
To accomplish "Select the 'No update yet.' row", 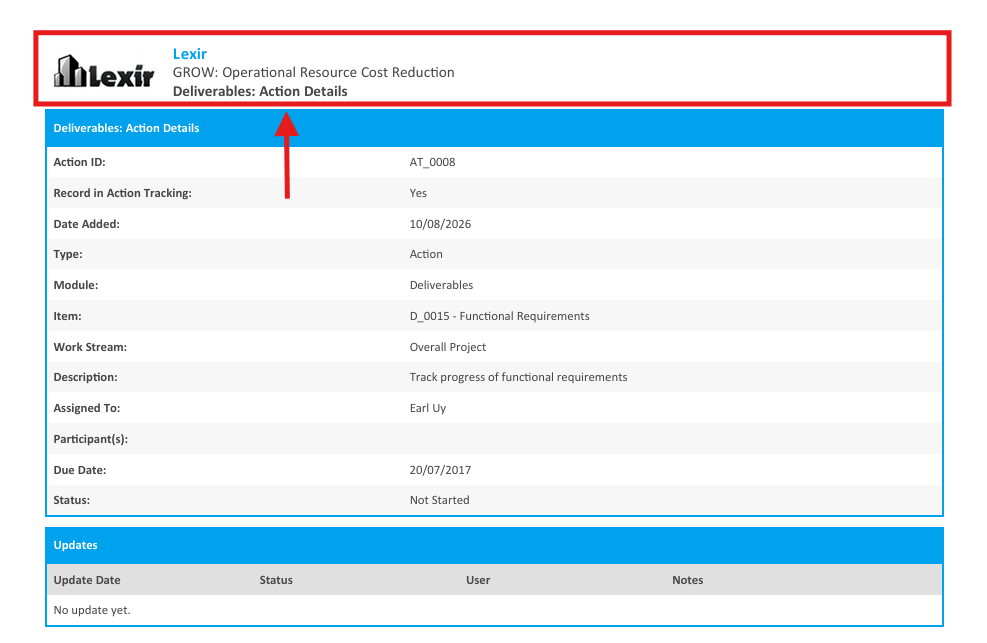I will click(494, 610).
